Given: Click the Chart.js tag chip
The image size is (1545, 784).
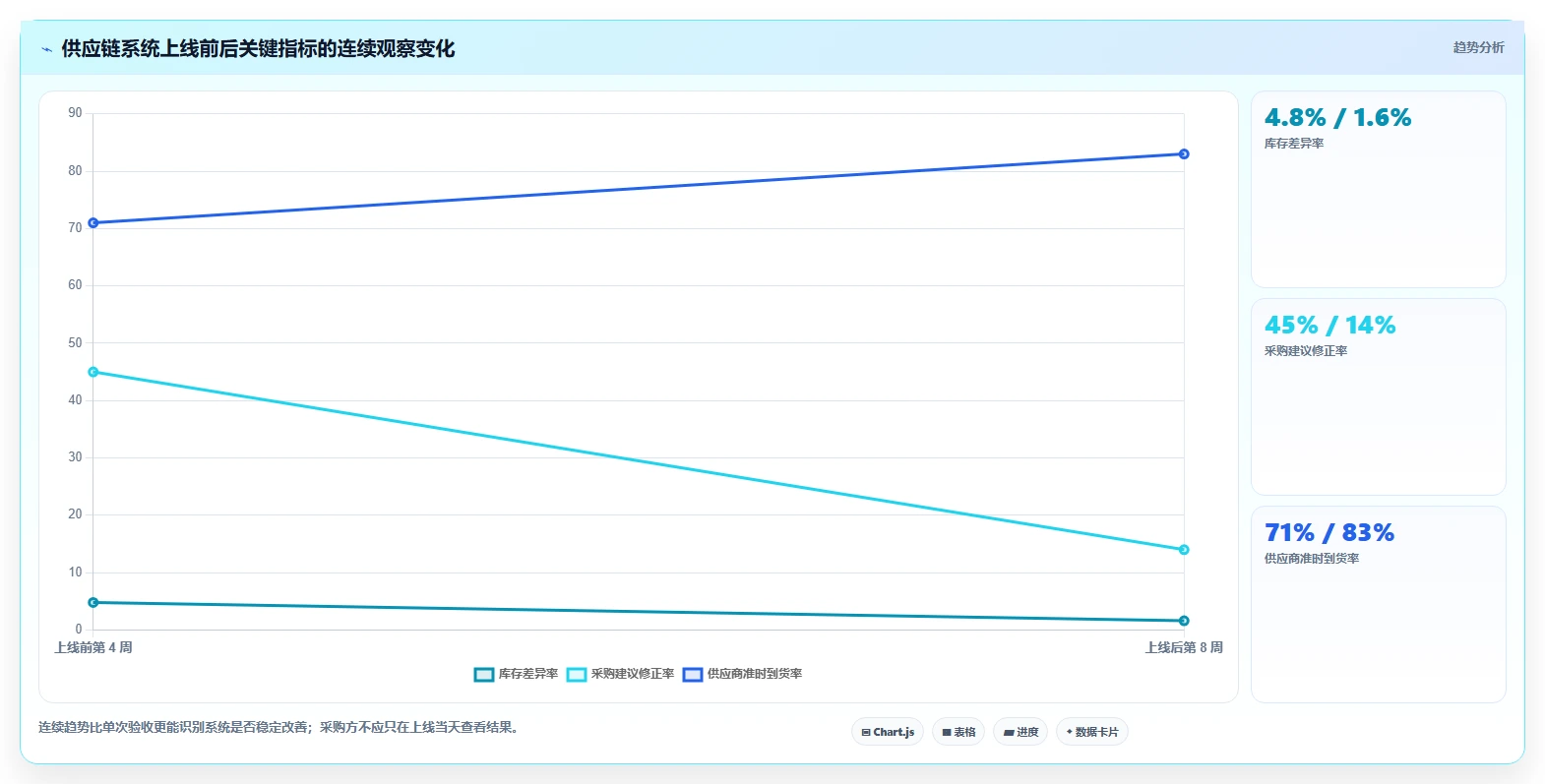Looking at the screenshot, I should tap(888, 732).
